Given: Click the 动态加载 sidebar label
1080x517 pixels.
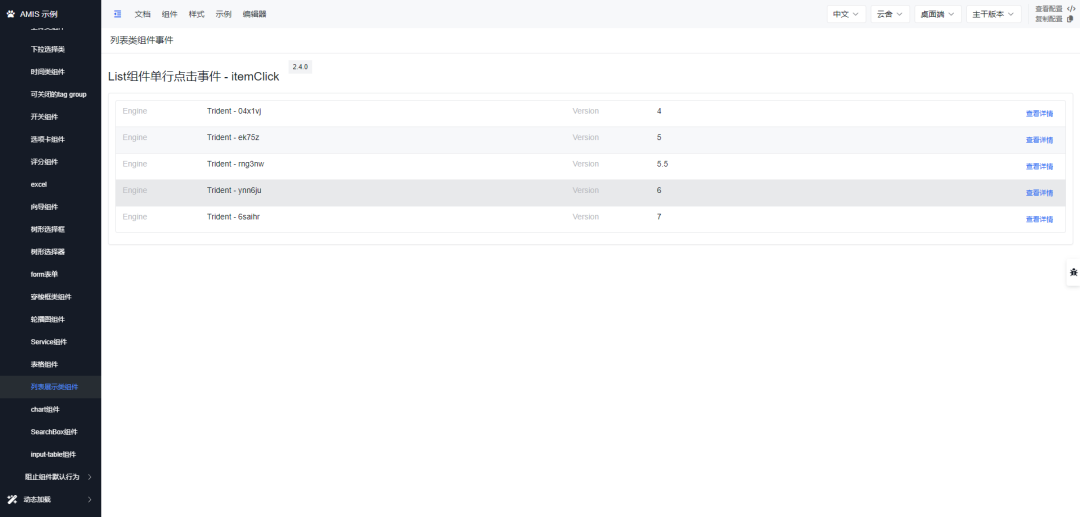Looking at the screenshot, I should click(37, 499).
